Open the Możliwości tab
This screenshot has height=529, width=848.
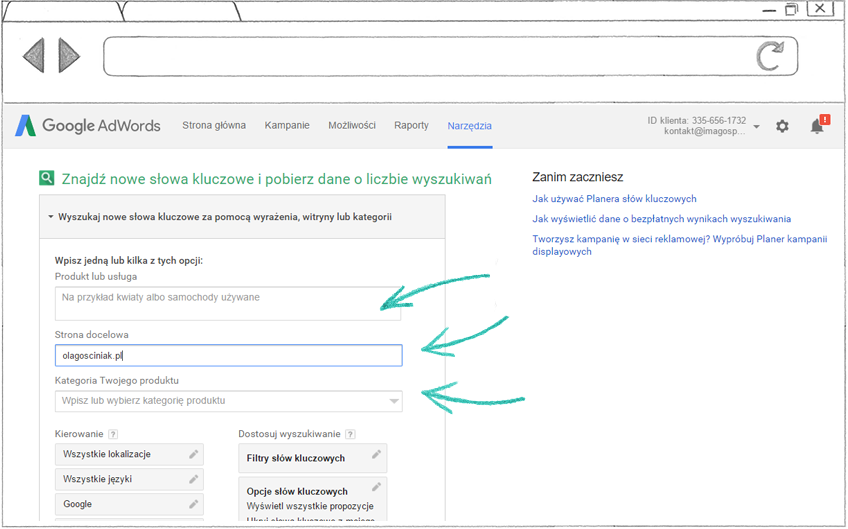[x=352, y=125]
